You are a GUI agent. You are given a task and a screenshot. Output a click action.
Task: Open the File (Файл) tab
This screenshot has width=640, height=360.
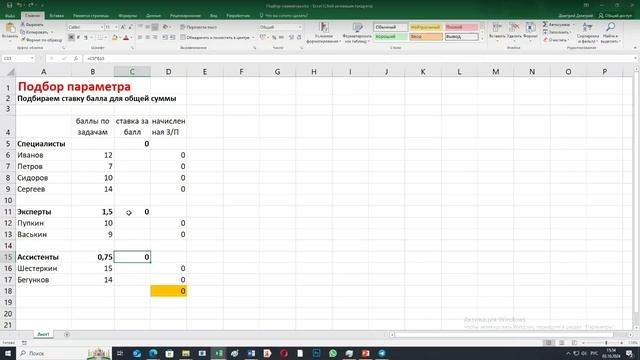tap(10, 16)
